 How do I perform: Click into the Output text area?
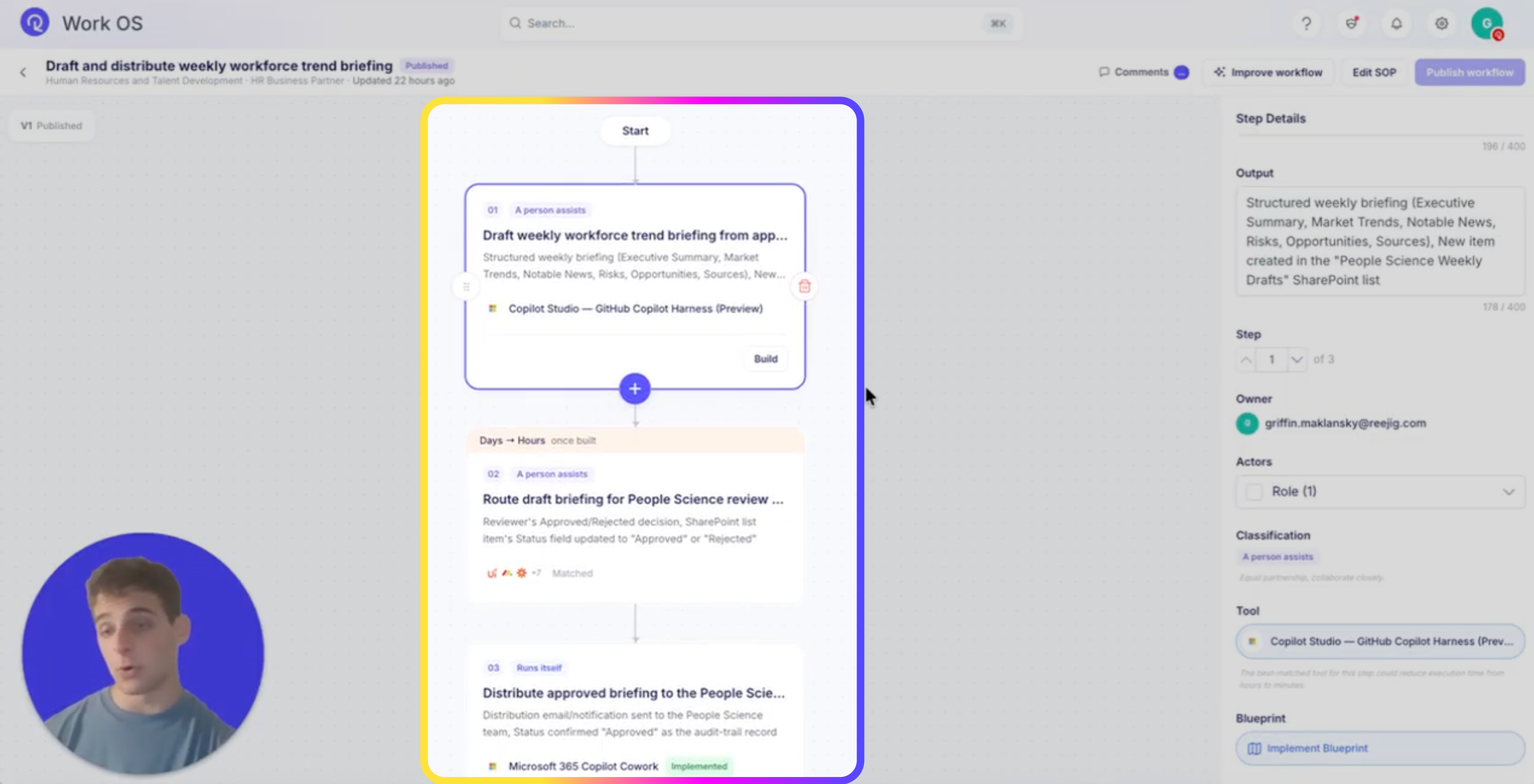(x=1380, y=241)
